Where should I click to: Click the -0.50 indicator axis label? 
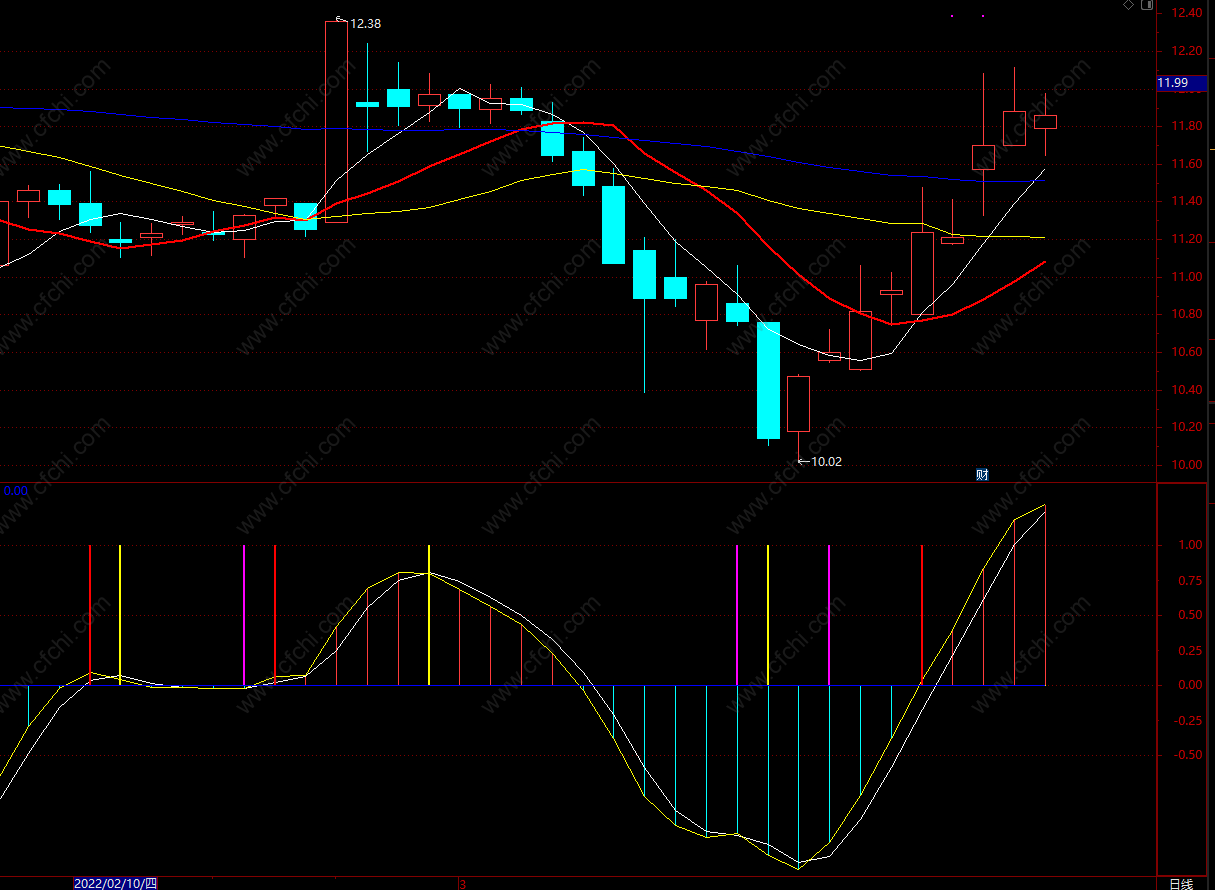click(1187, 755)
